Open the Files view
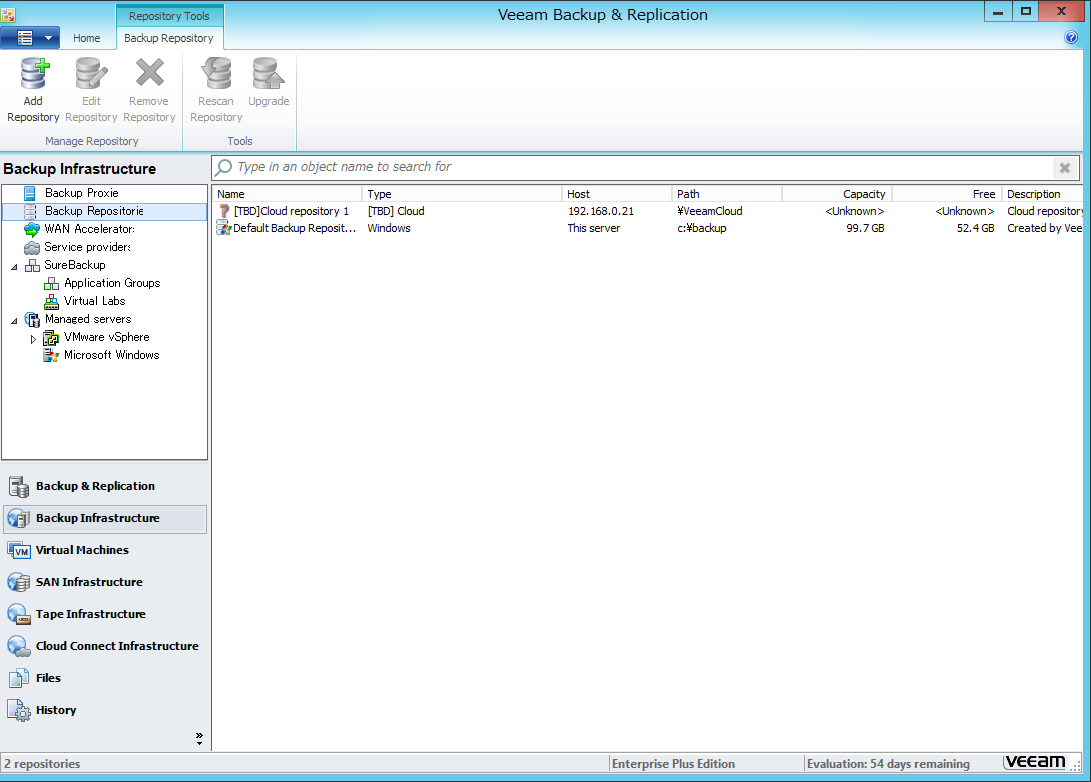The width and height of the screenshot is (1091, 782). (x=105, y=678)
